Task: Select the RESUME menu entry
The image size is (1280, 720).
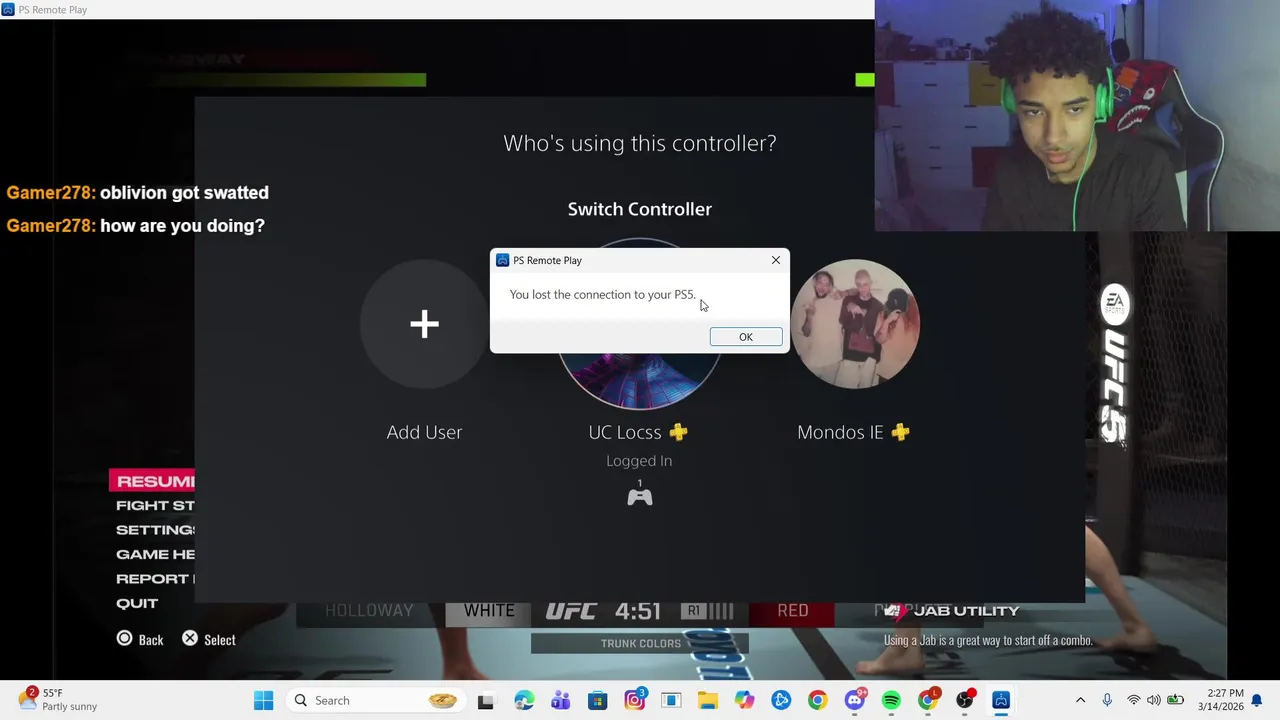Action: 152,481
